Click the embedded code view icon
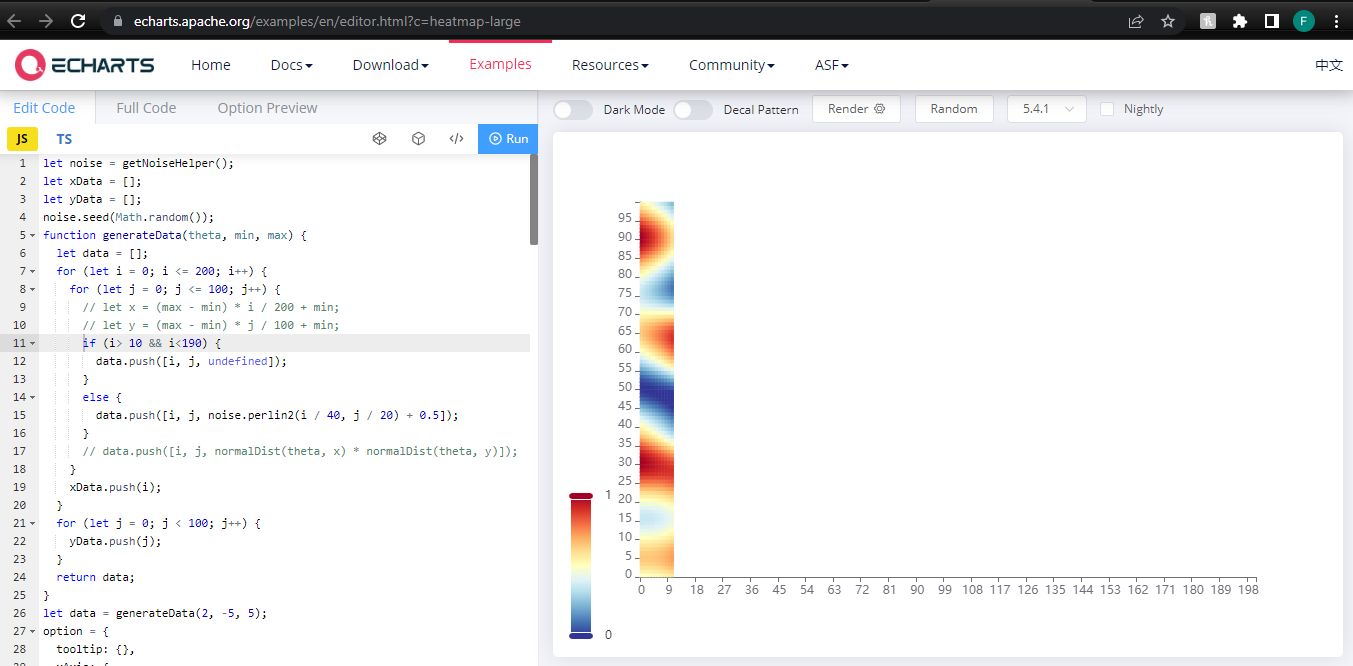Screen dimensions: 1353x666 tap(456, 138)
